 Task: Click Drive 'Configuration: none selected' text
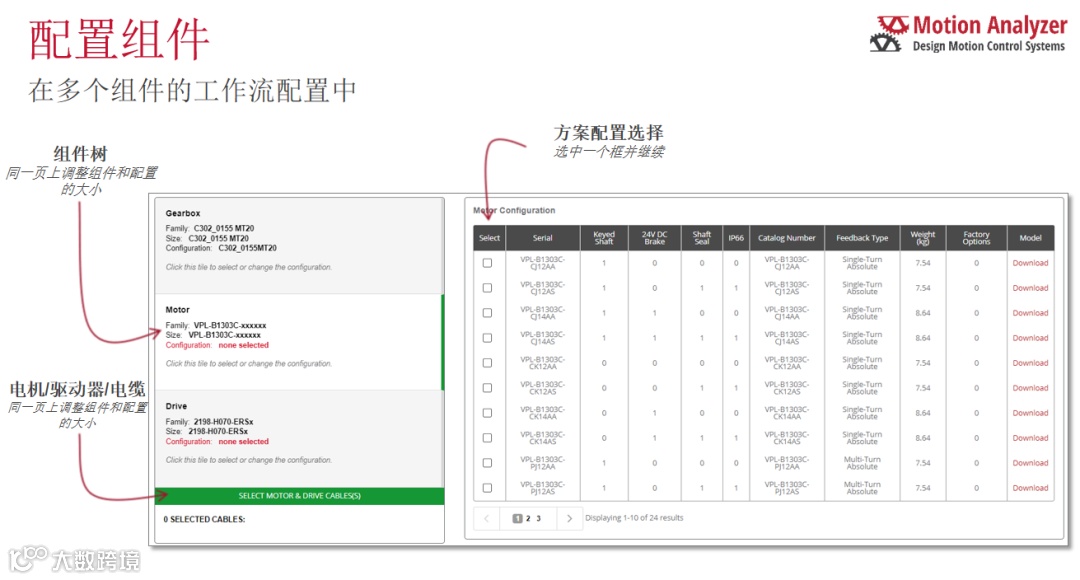(x=217, y=442)
